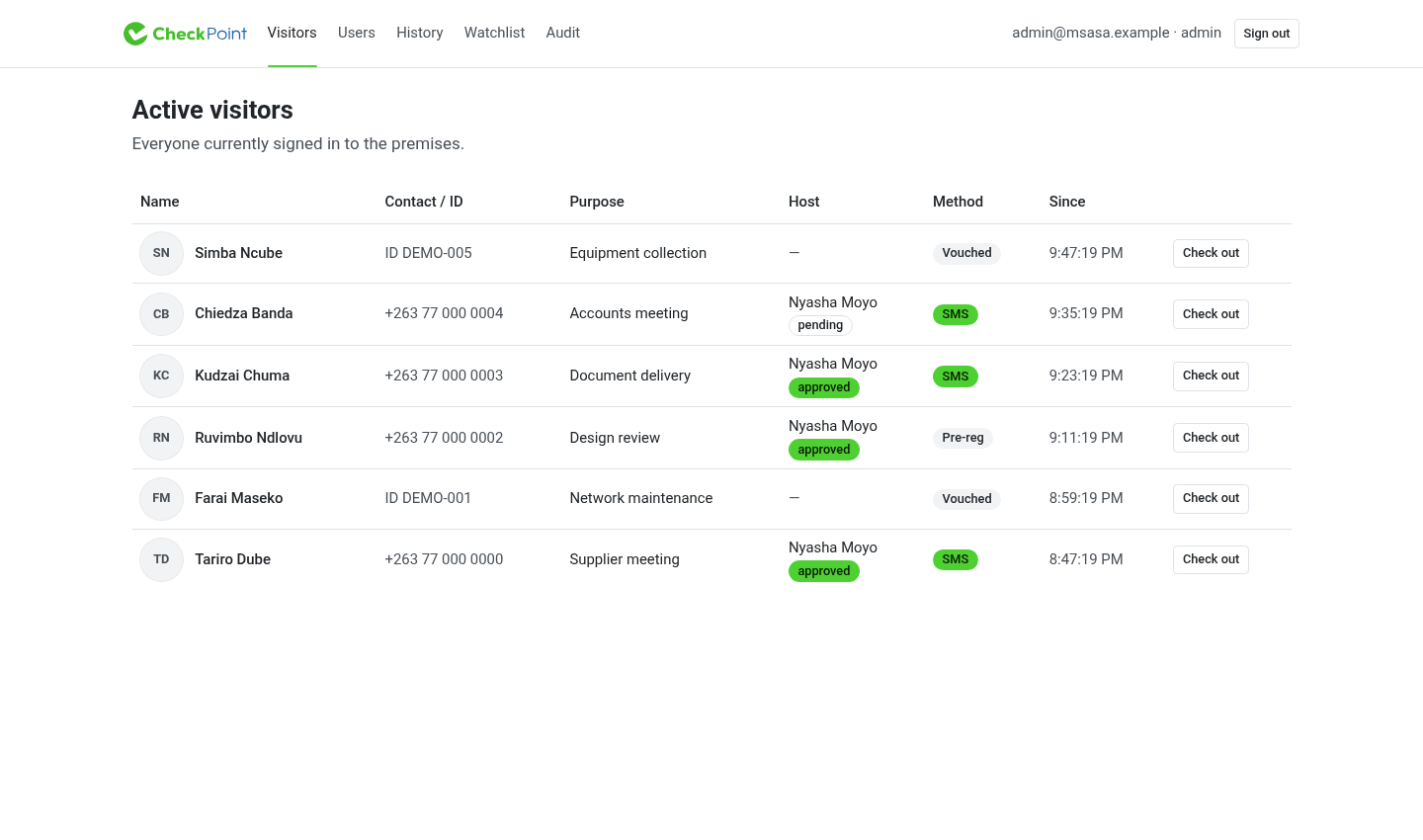Check out Simba Ncube
Viewport: 1423px width, 840px height.
(x=1211, y=253)
